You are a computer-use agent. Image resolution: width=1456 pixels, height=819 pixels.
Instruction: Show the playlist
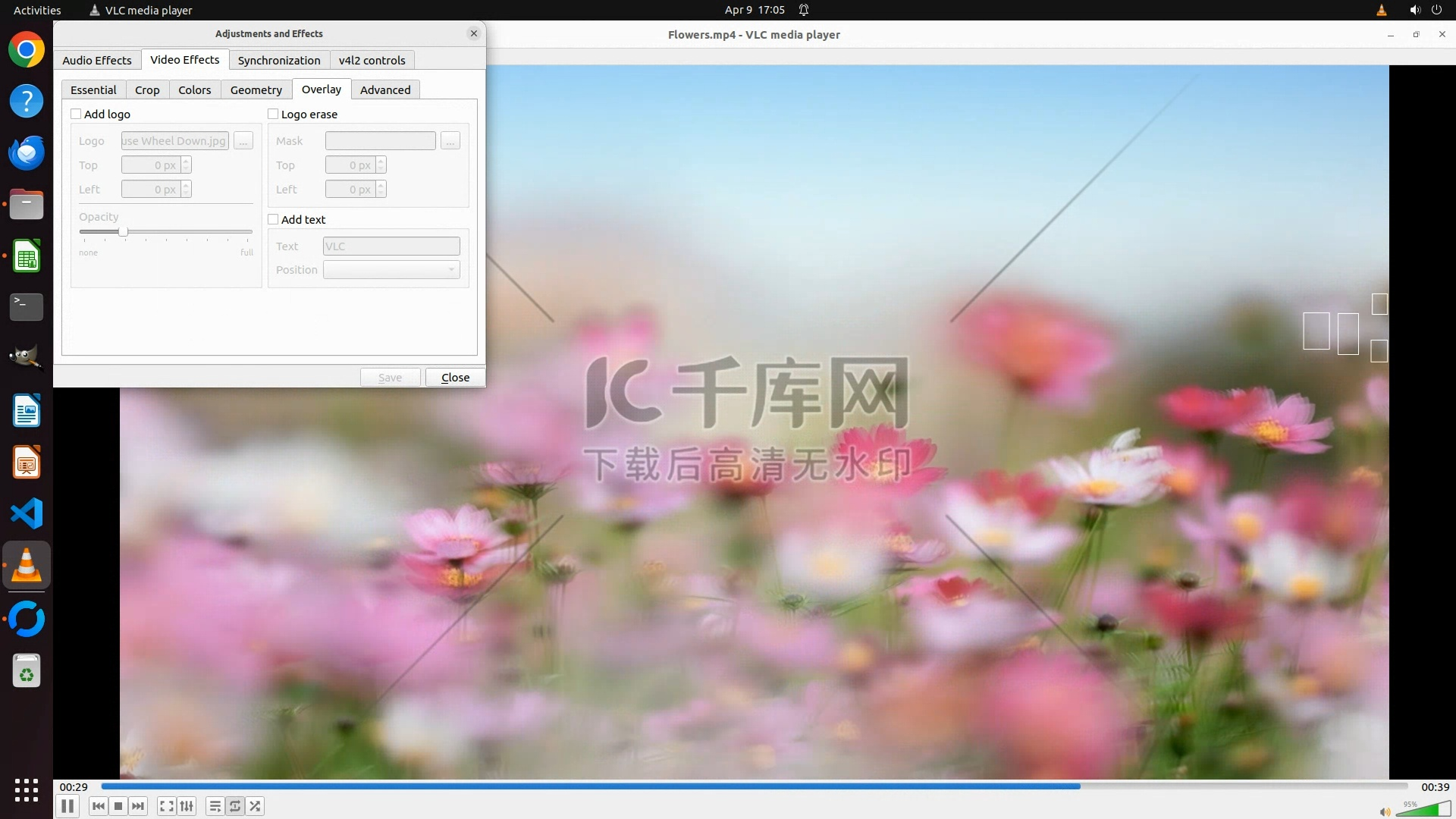click(215, 806)
